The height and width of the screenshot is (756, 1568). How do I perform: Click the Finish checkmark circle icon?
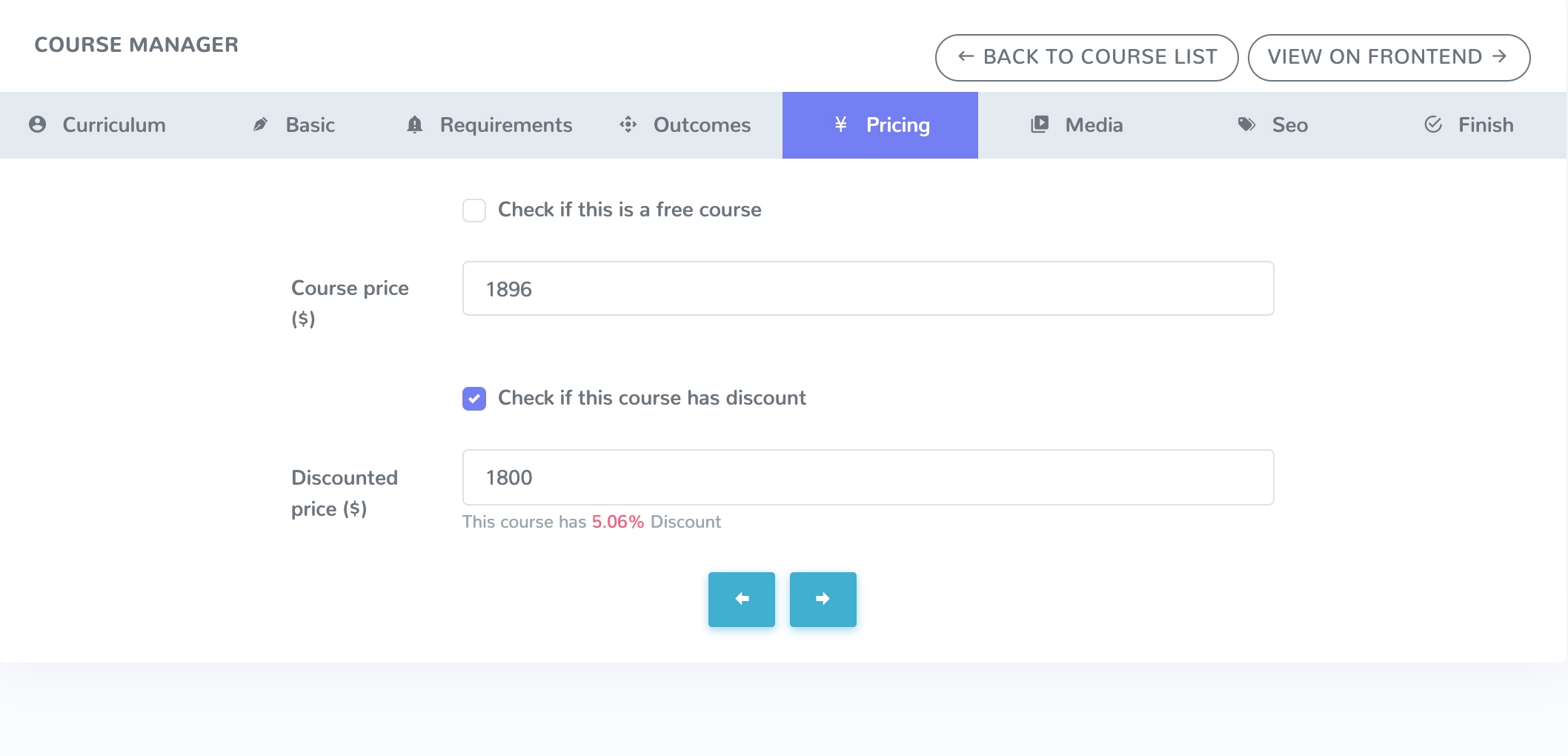pos(1433,125)
